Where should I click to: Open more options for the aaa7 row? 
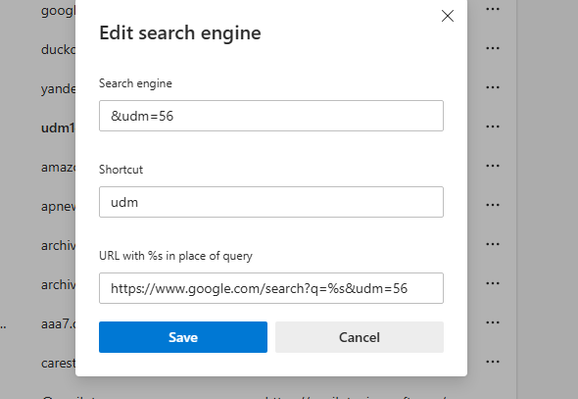[492, 322]
